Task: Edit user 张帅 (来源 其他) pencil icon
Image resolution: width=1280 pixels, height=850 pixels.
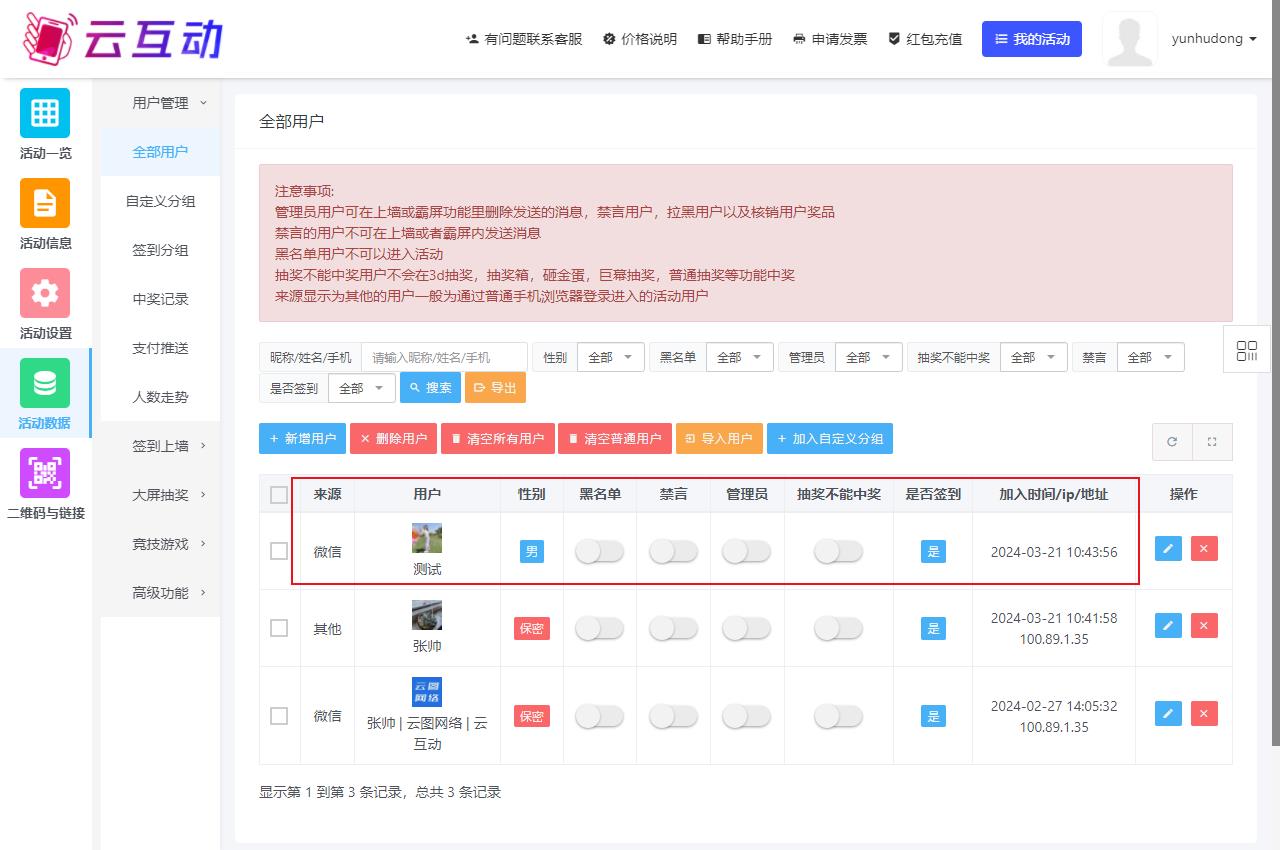Action: [1168, 625]
